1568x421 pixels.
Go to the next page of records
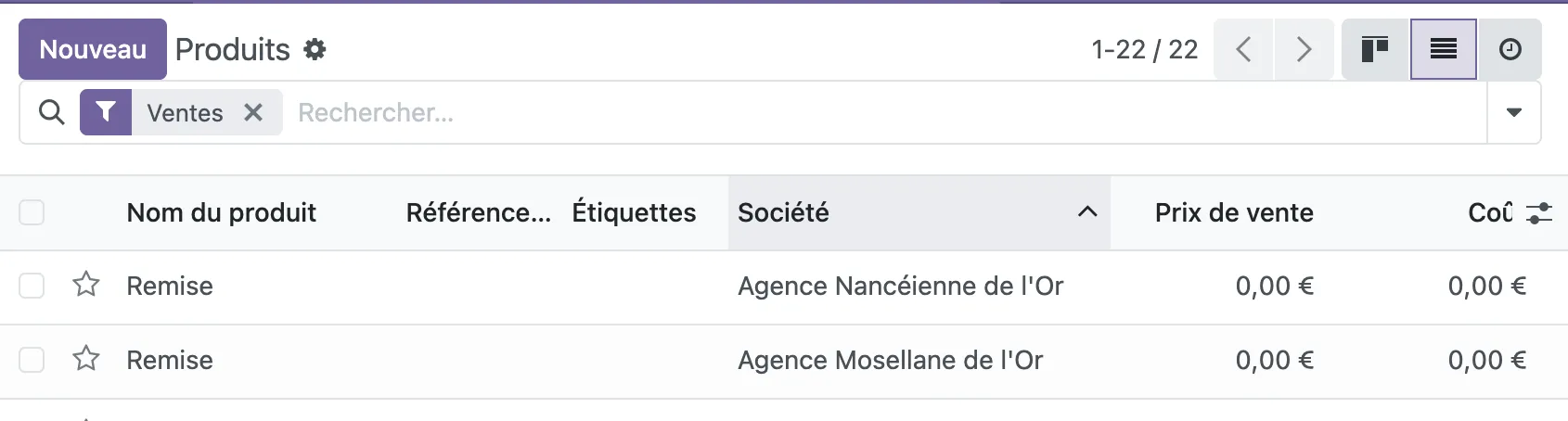[1305, 49]
